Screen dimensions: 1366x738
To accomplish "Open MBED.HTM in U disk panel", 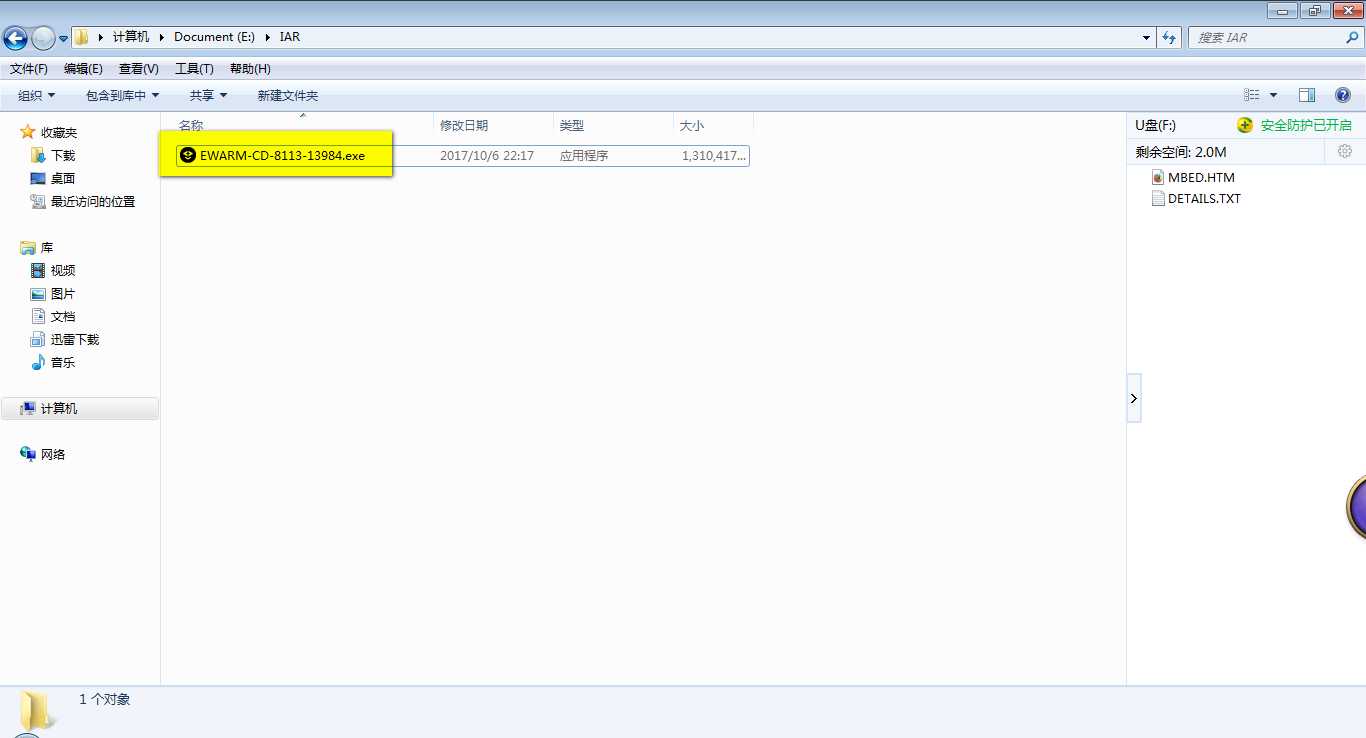I will [1201, 177].
